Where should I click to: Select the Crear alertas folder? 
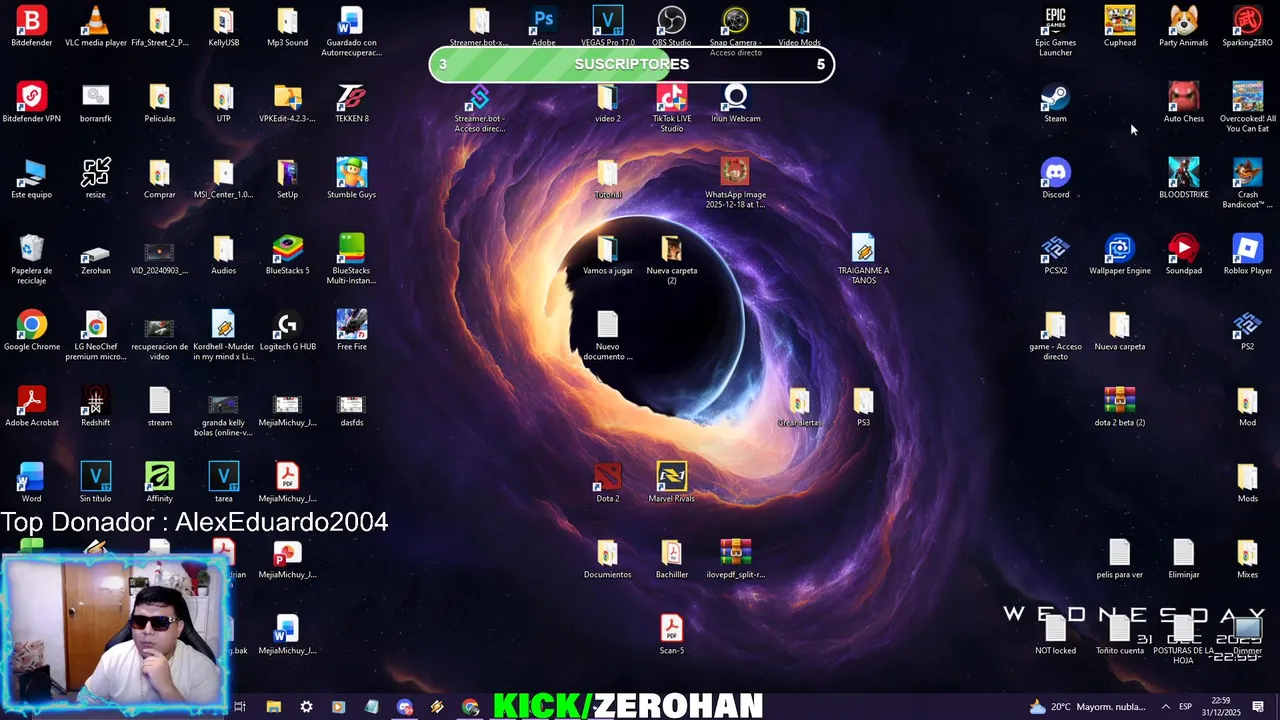coord(800,407)
